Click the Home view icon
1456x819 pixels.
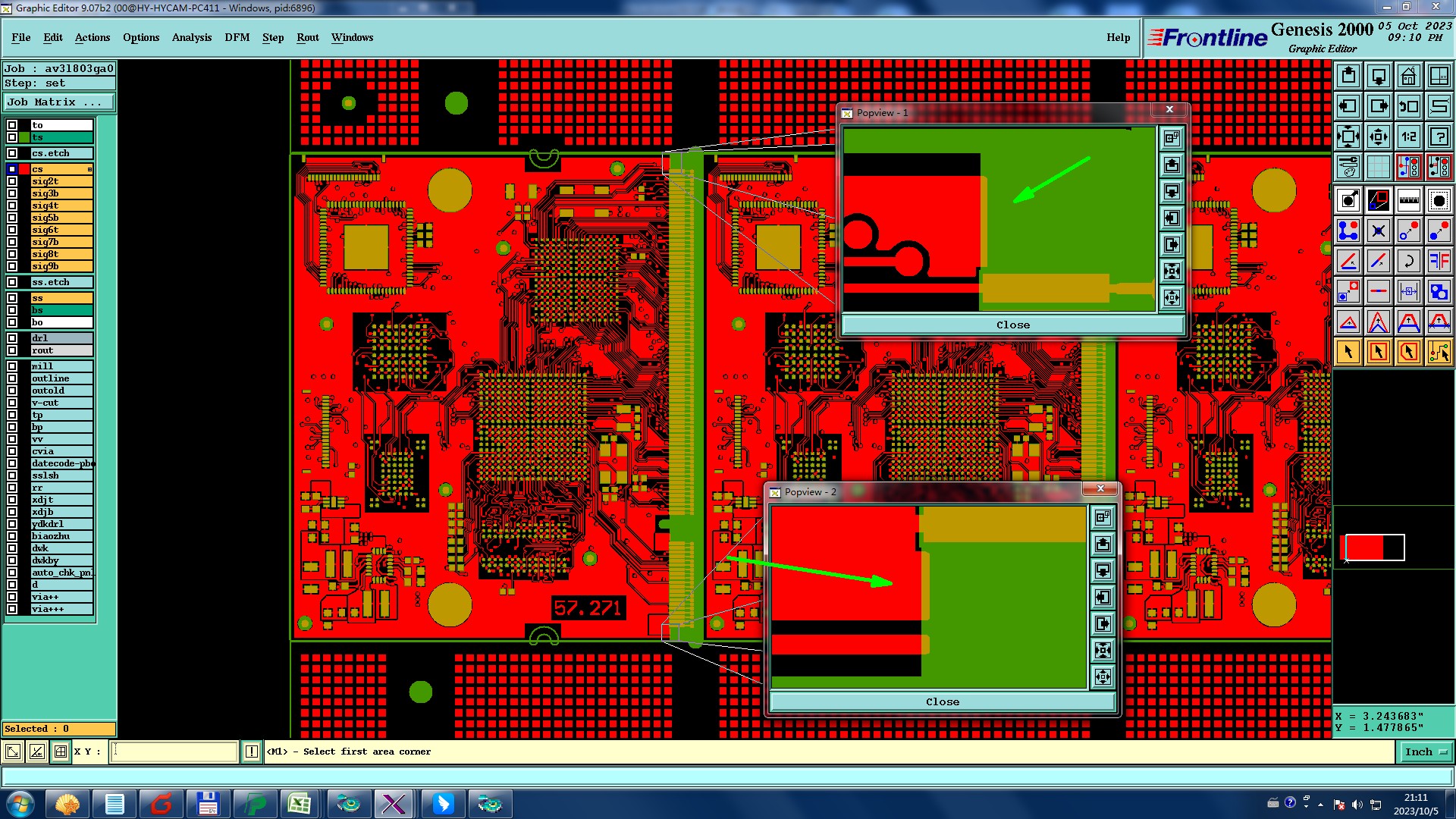[1408, 76]
